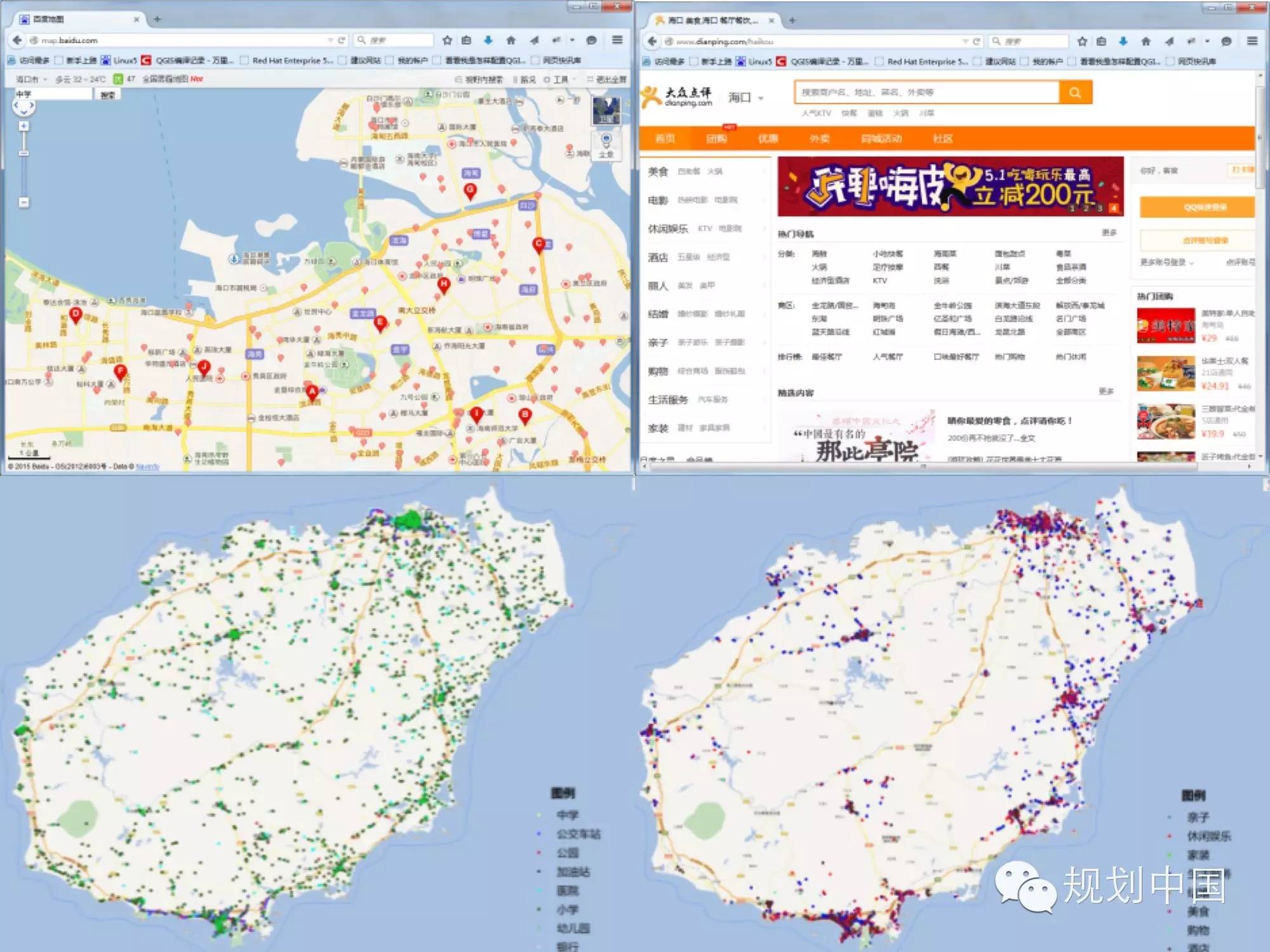Select map marker H on the Baidu map
This screenshot has height=952, width=1270.
pos(443,285)
